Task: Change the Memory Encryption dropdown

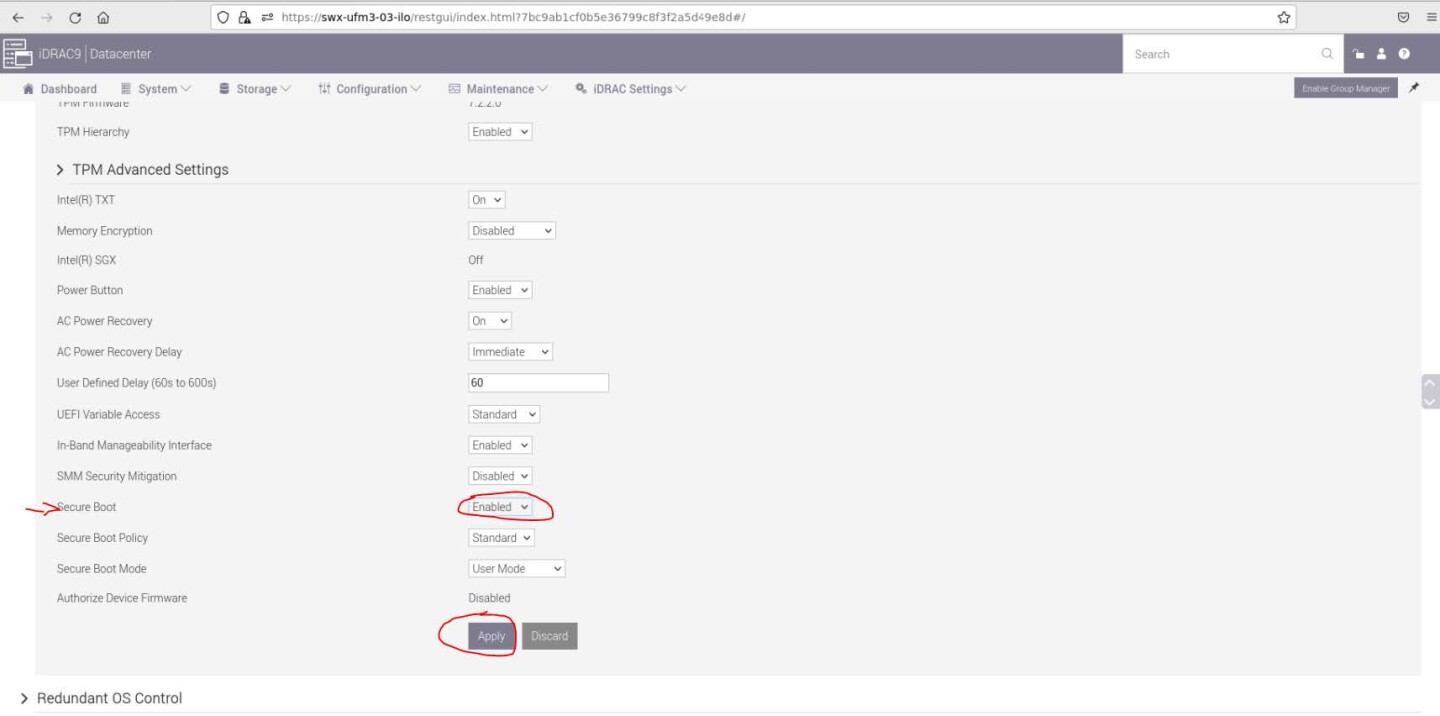Action: [x=511, y=231]
